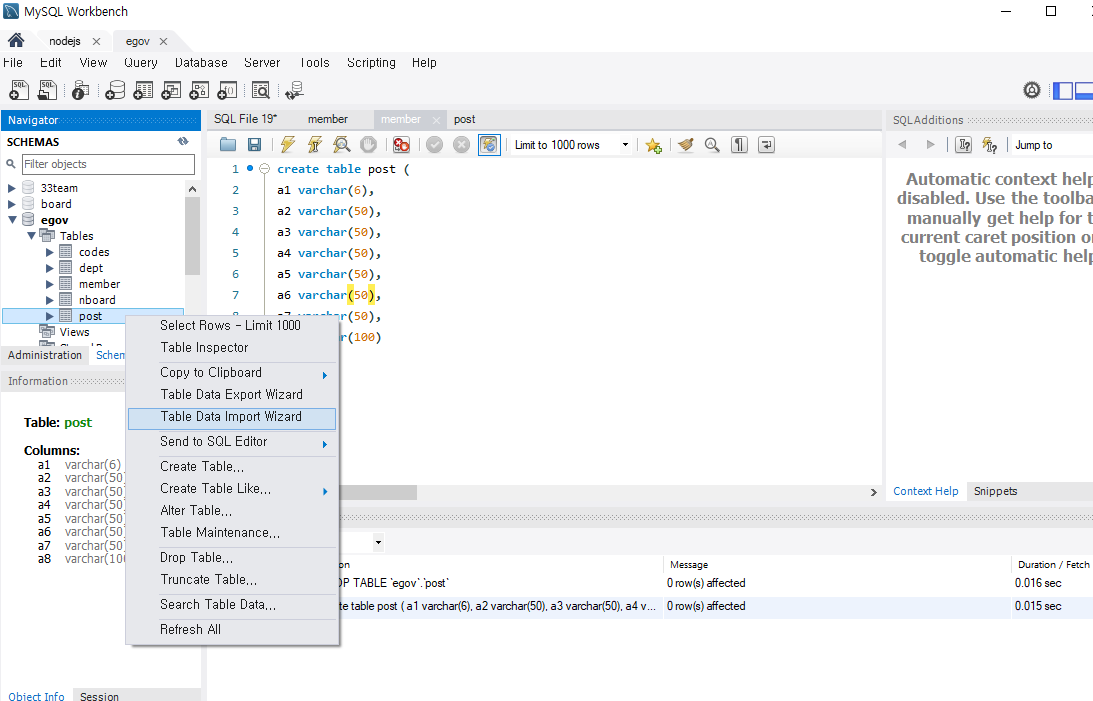Open Table Inspector from context menu
This screenshot has width=1093, height=701.
232,348
